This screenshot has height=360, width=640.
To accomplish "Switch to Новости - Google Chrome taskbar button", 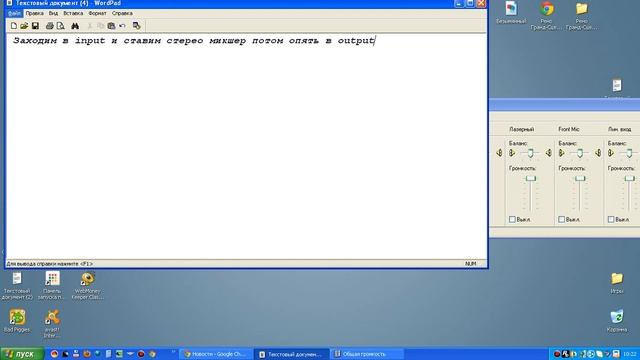I will 216,354.
